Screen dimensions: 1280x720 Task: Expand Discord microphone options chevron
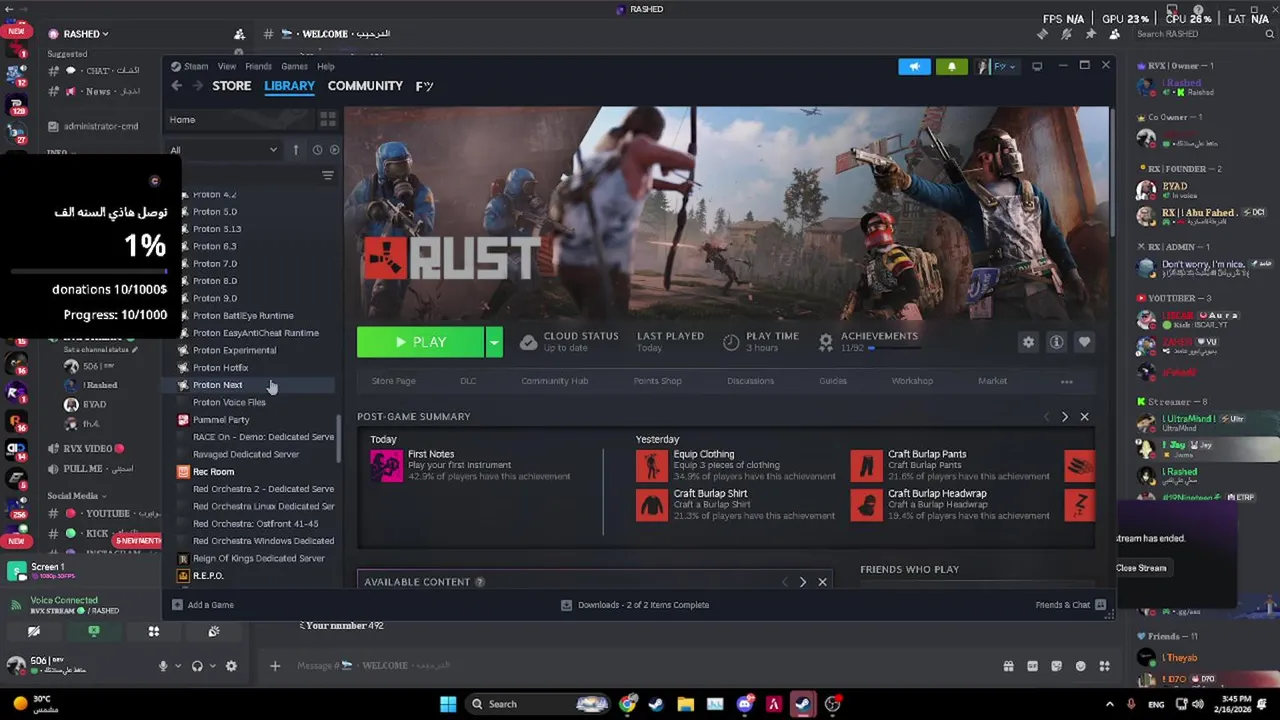178,666
